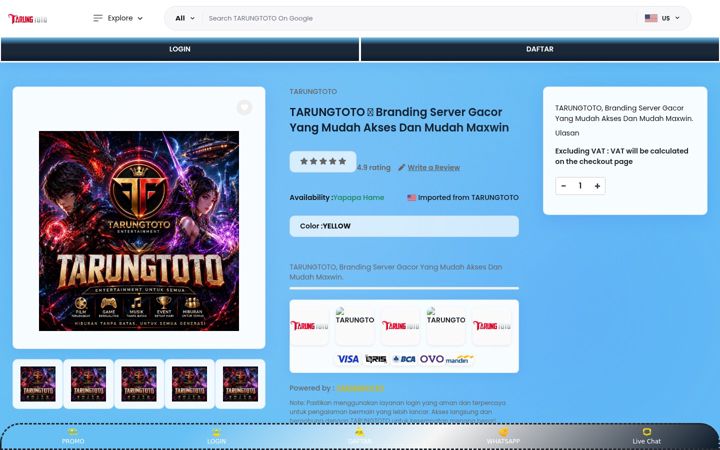Click the QRIS payment logo
The width and height of the screenshot is (720, 450).
tap(376, 359)
